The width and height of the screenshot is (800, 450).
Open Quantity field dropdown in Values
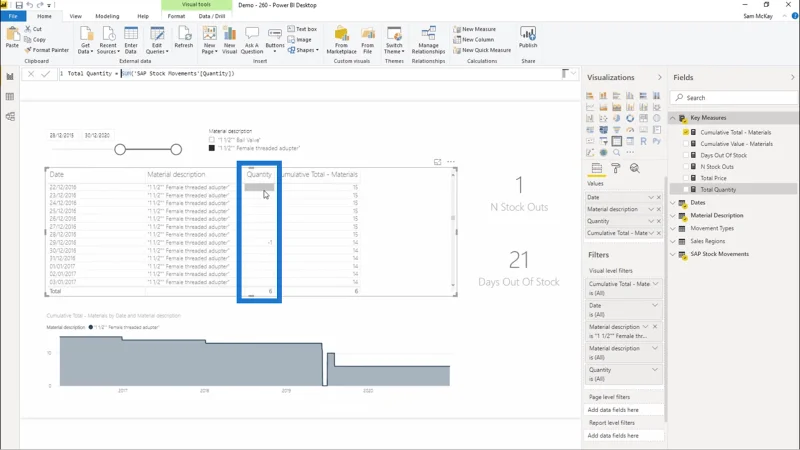(x=651, y=221)
